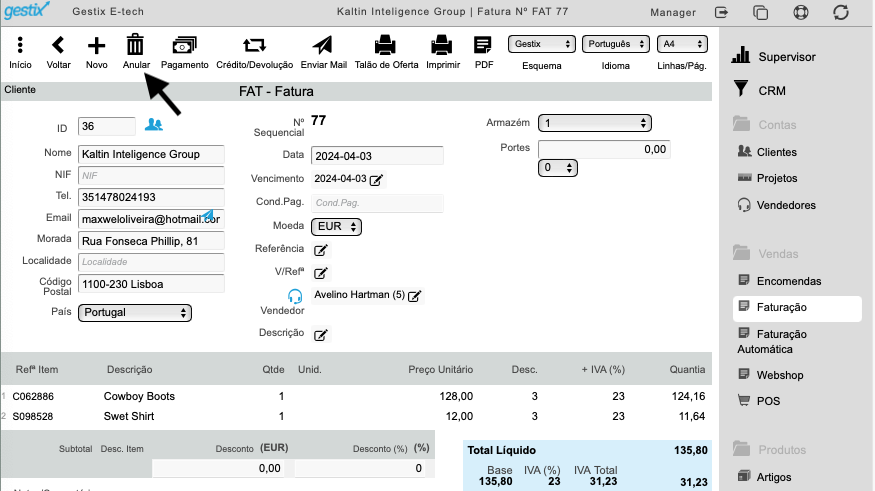Click Crédito/Devolução return icon
Screen dimensions: 875x491
pos(254,45)
